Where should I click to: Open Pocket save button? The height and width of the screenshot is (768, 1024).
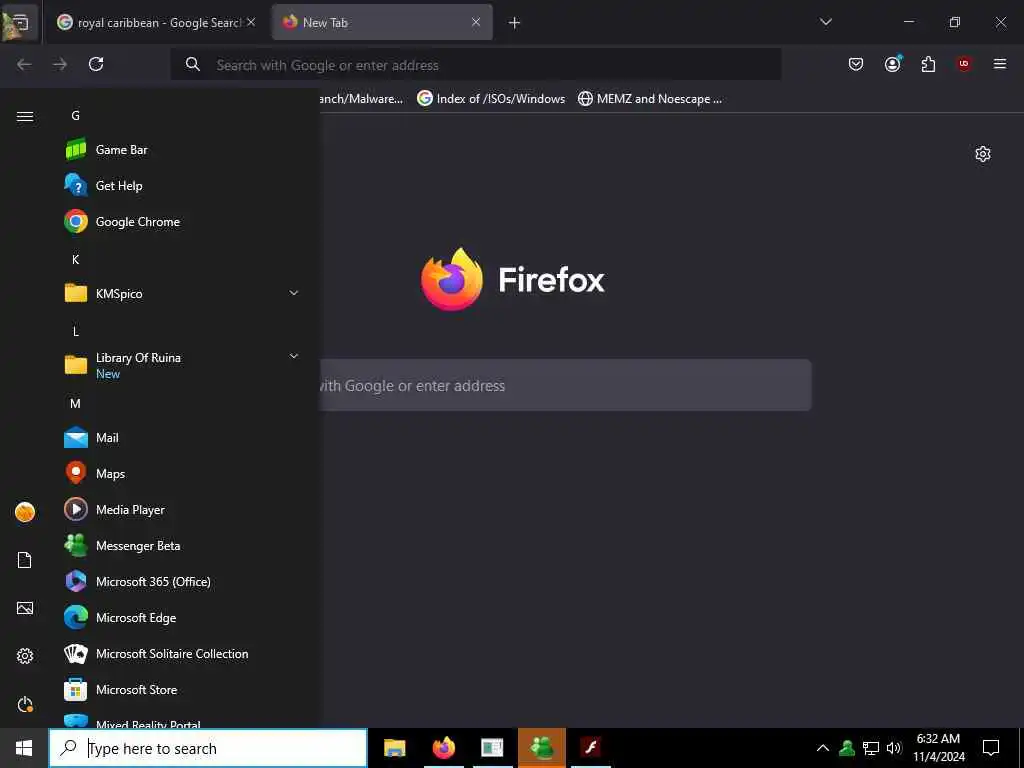point(856,64)
